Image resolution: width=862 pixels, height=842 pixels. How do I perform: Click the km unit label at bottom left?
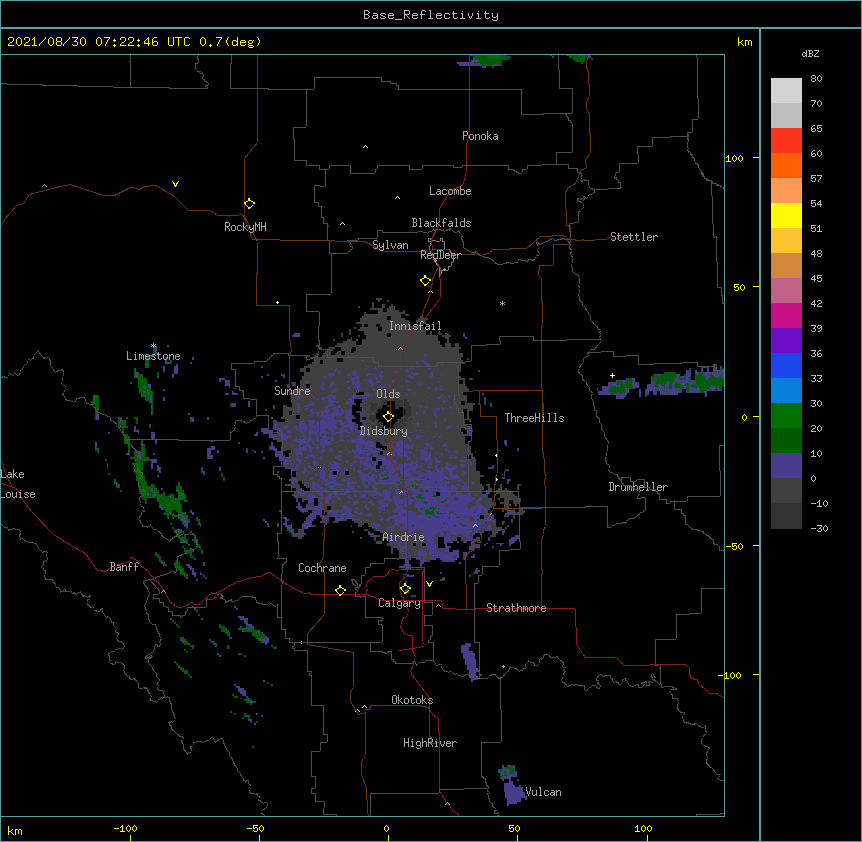tap(14, 831)
